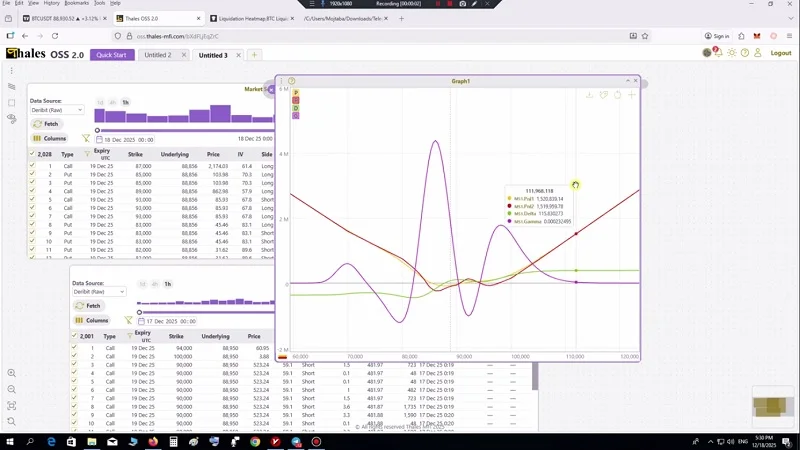Click the download icon in Graph1 toolbar
Image resolution: width=800 pixels, height=450 pixels.
click(590, 95)
